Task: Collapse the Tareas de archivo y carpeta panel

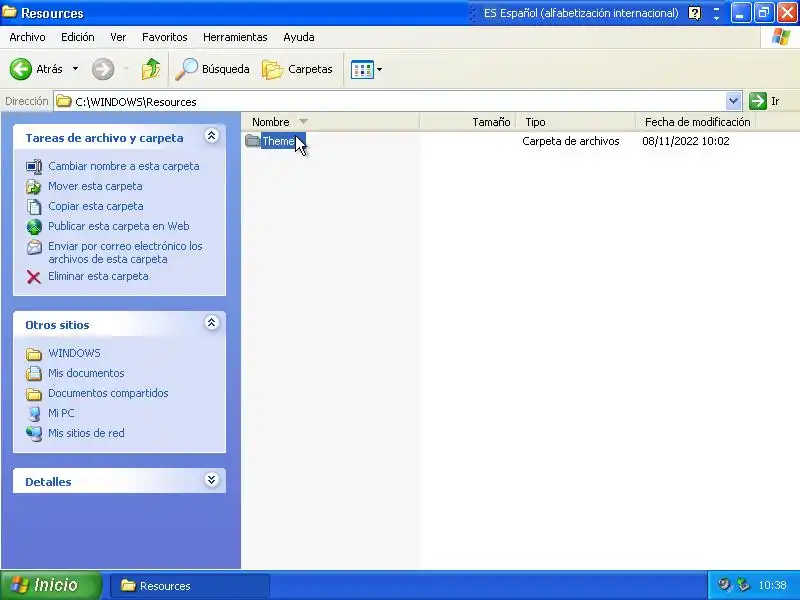Action: point(211,136)
